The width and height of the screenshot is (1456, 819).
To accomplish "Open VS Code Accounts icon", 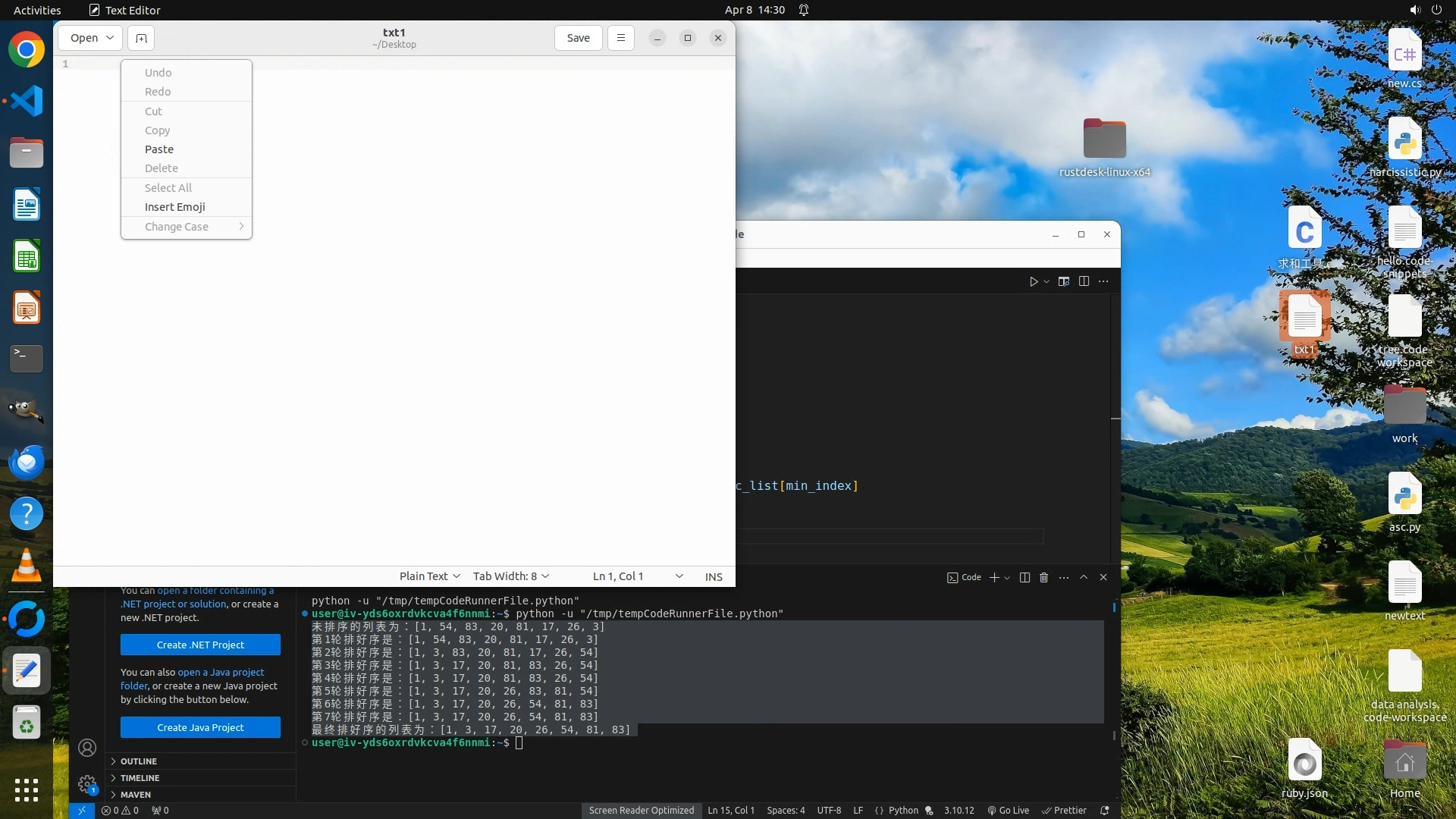I will coord(87,748).
